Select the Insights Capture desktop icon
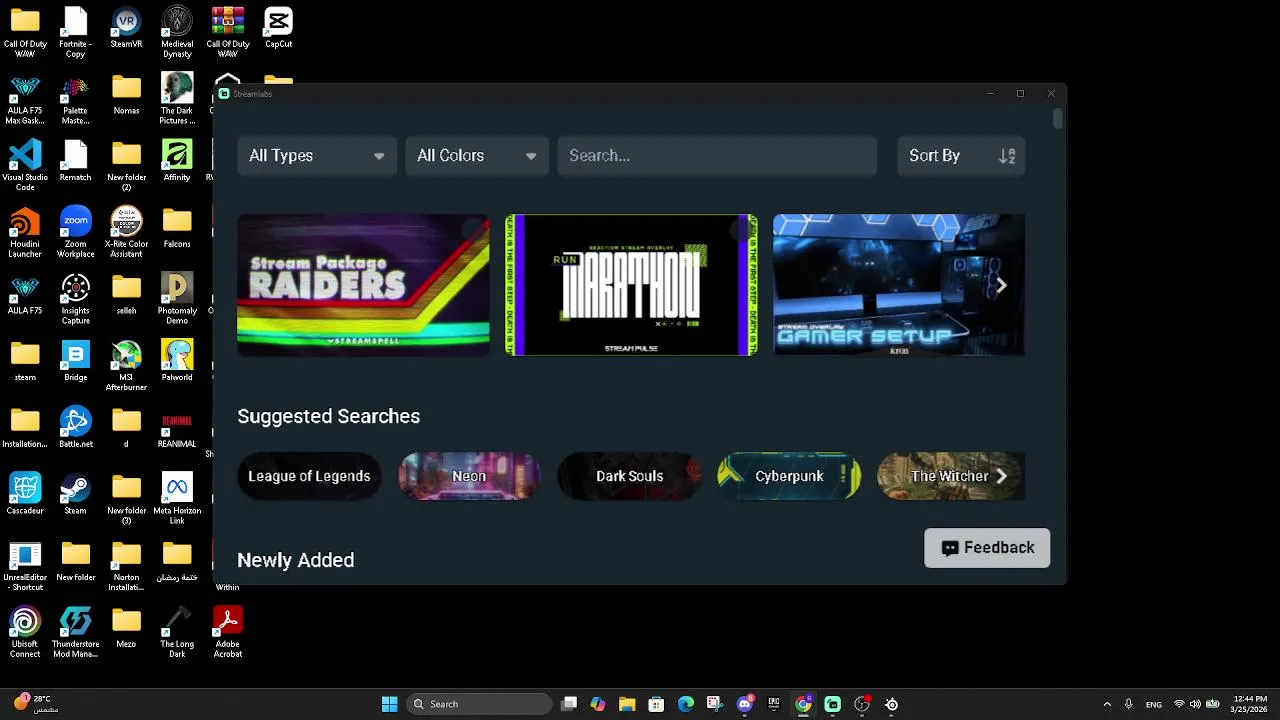 [x=76, y=300]
